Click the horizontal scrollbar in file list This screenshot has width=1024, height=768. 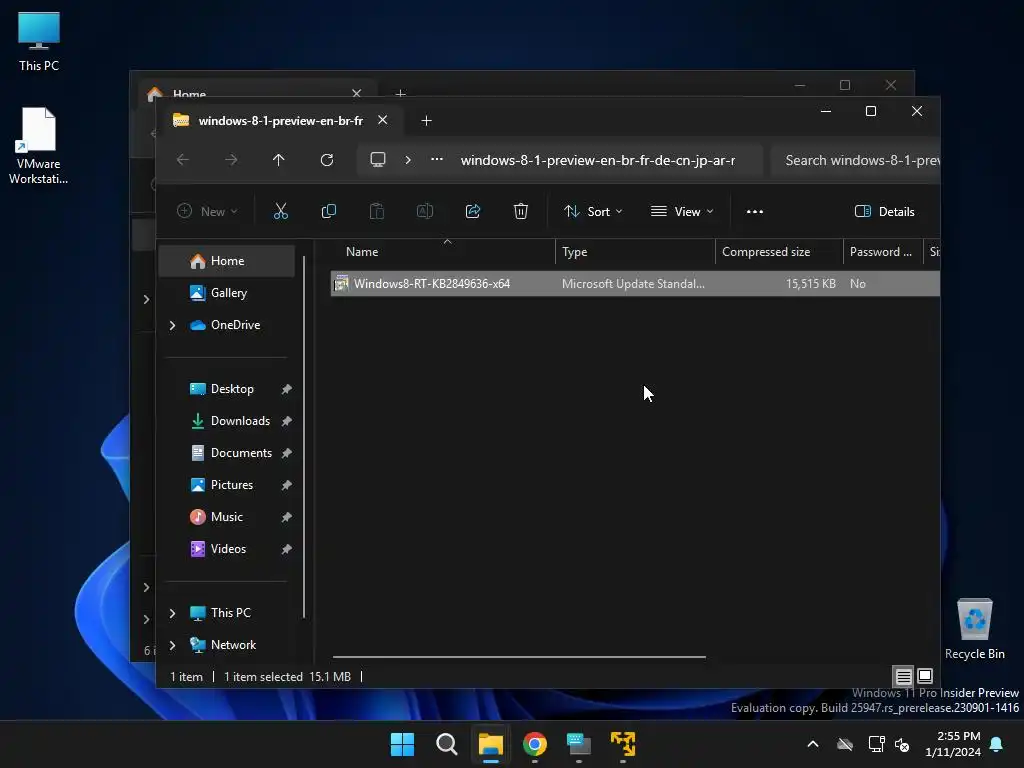pyautogui.click(x=519, y=657)
